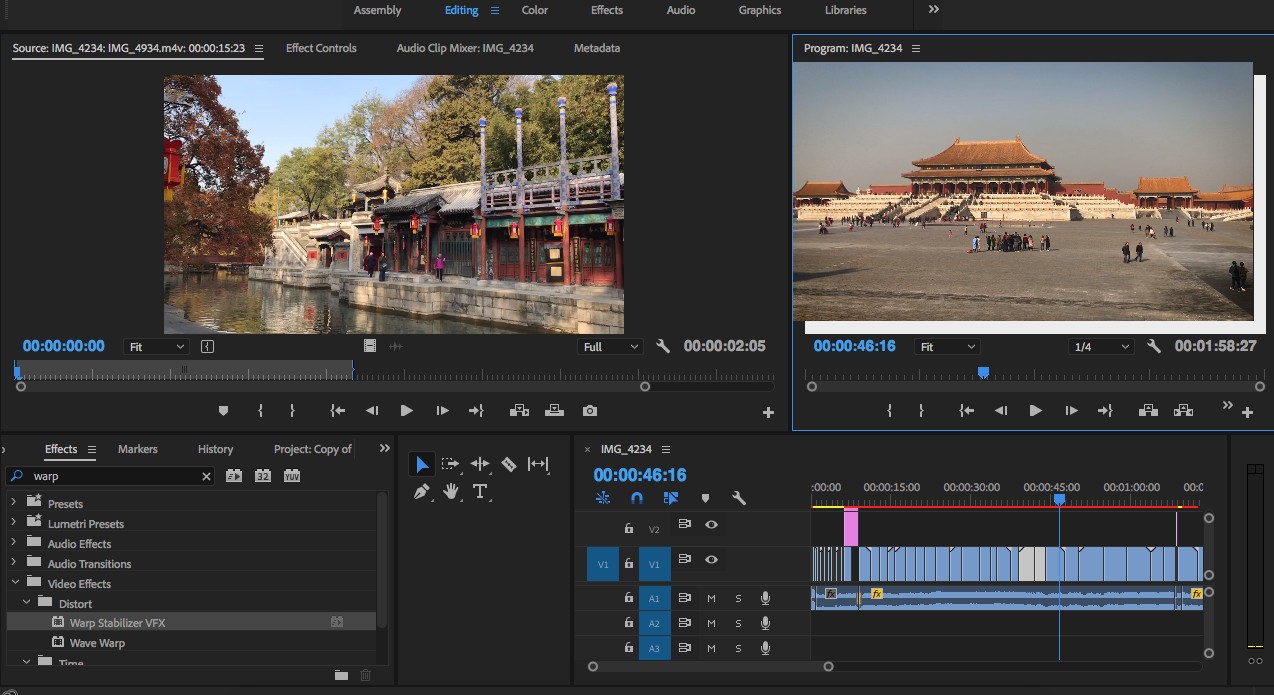
Task: Collapse the Distort folder
Action: tap(27, 603)
